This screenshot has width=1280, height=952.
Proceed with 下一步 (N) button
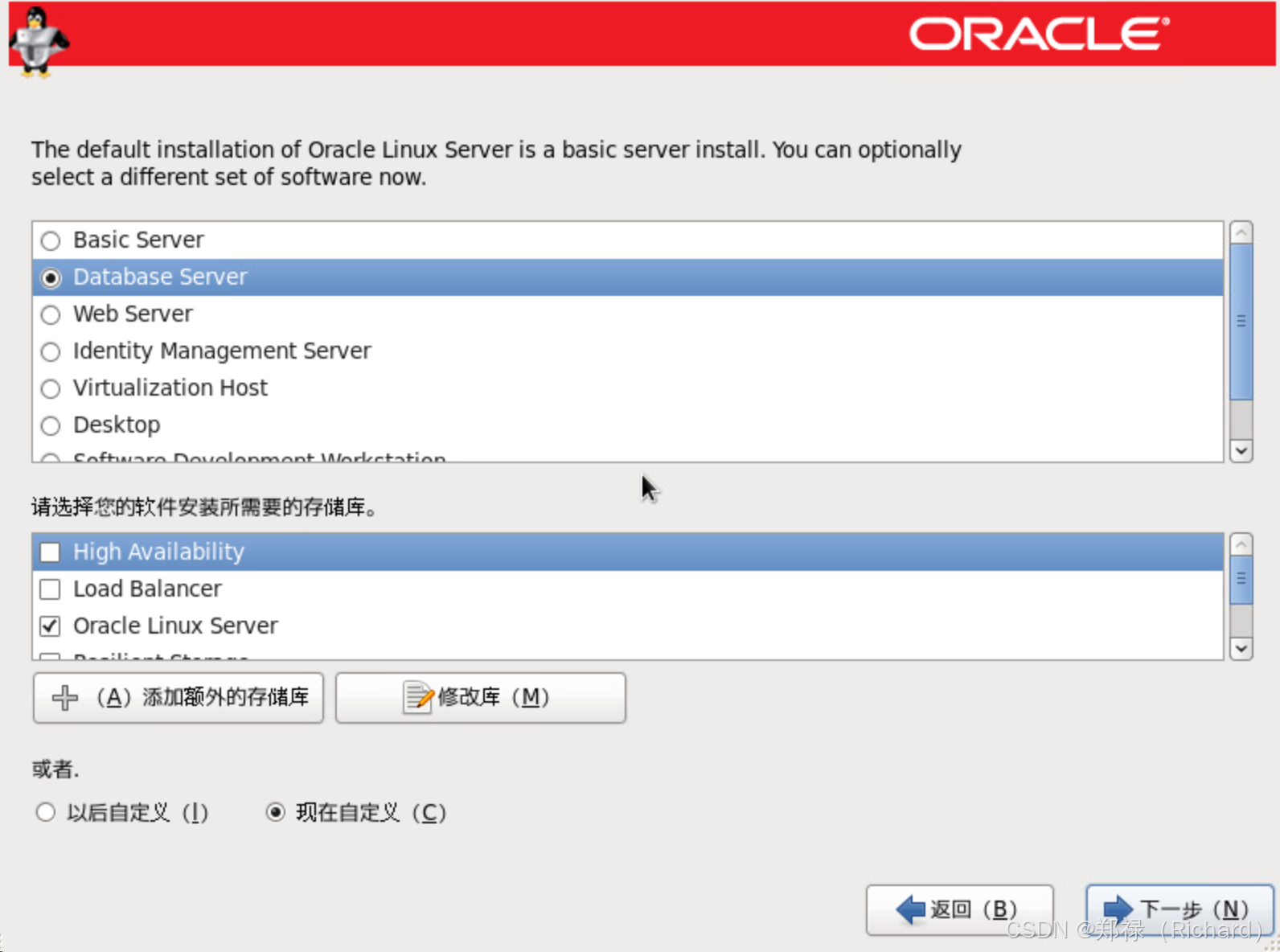tap(1180, 909)
